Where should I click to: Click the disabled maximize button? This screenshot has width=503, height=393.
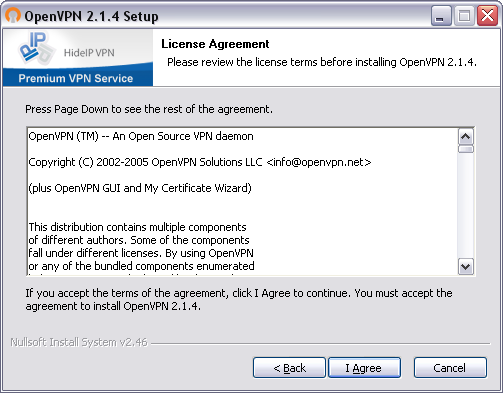click(464, 16)
